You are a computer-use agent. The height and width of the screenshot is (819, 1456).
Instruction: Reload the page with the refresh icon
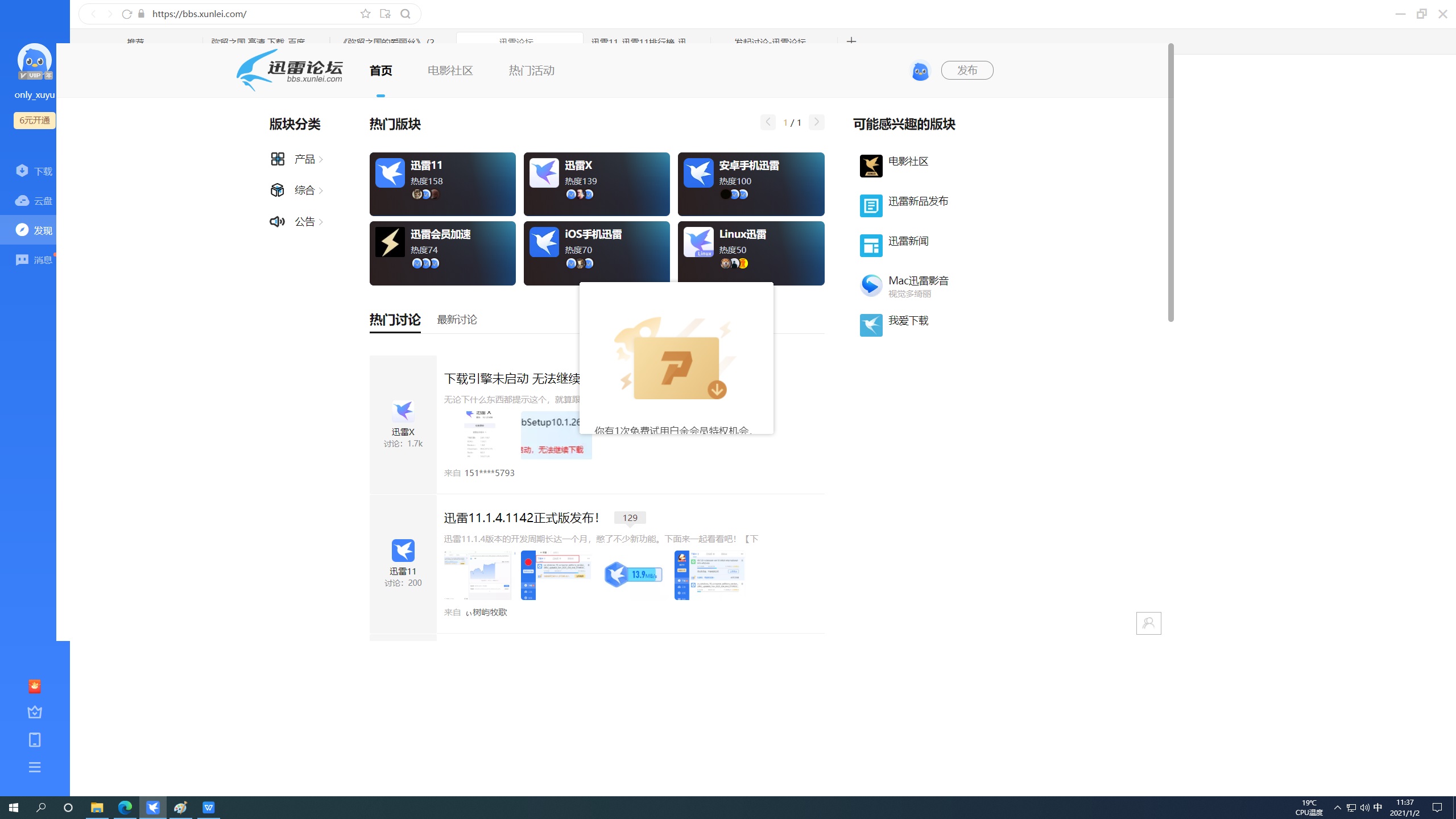[x=127, y=14]
